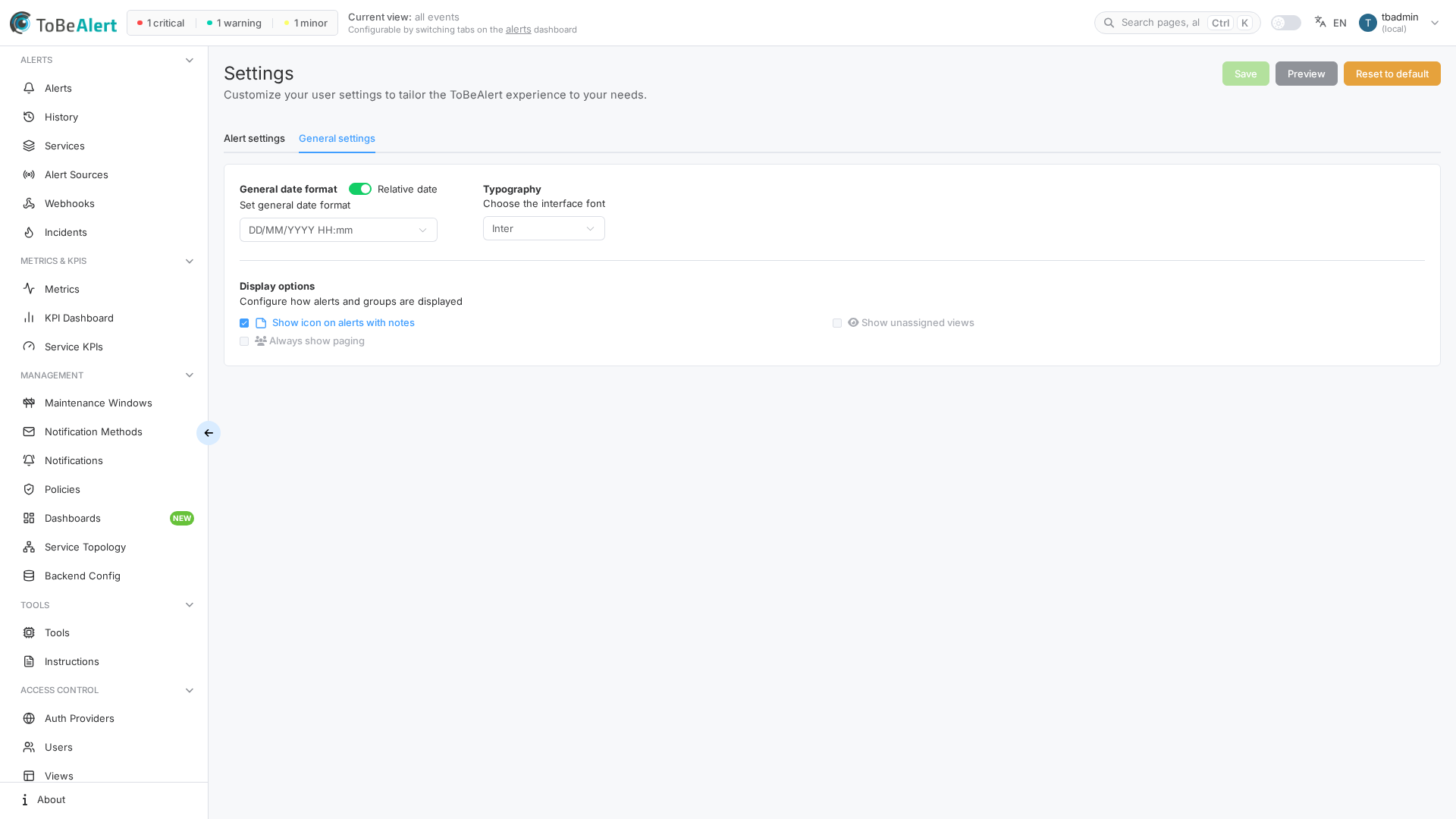
Task: Open Policies shield icon
Action: [29, 489]
